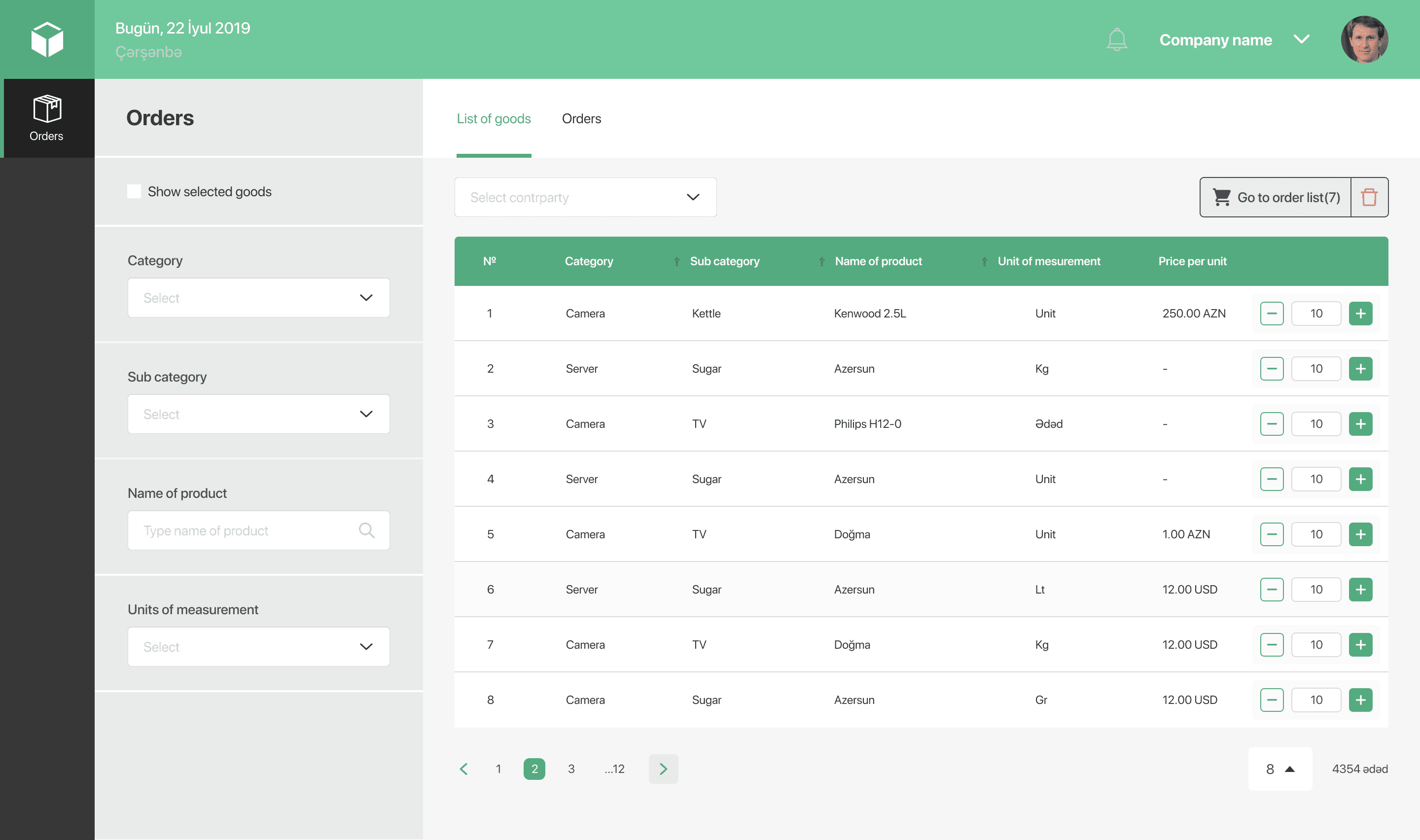Screen dimensions: 1420x840
Task: Click the next page arrow in pagination
Action: pyautogui.click(x=663, y=768)
